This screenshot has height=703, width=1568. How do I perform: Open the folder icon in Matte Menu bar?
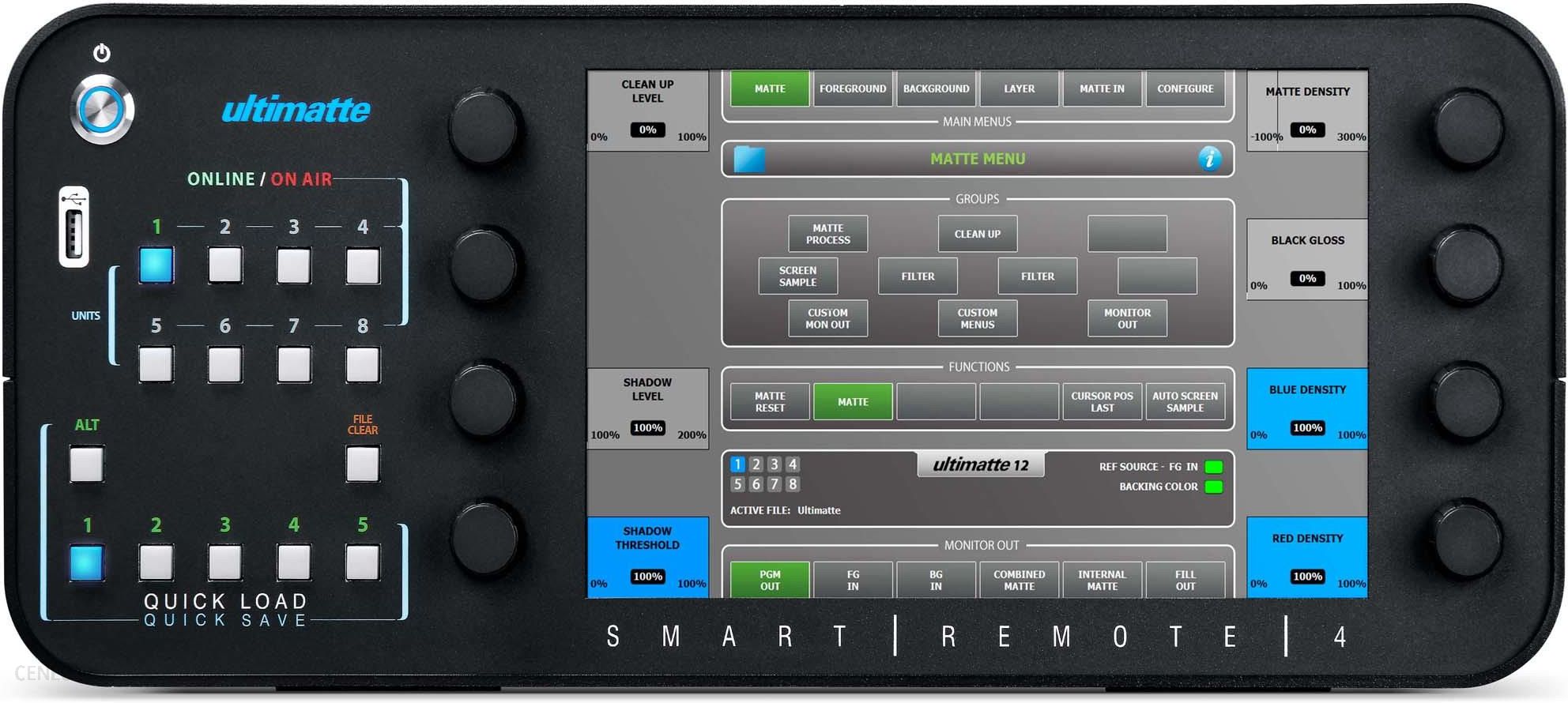coord(749,159)
